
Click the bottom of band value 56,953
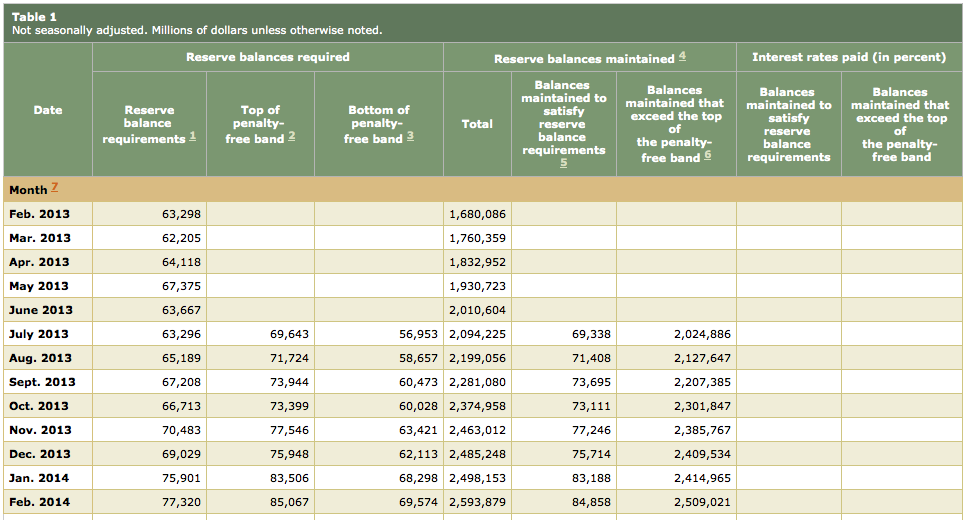point(418,334)
